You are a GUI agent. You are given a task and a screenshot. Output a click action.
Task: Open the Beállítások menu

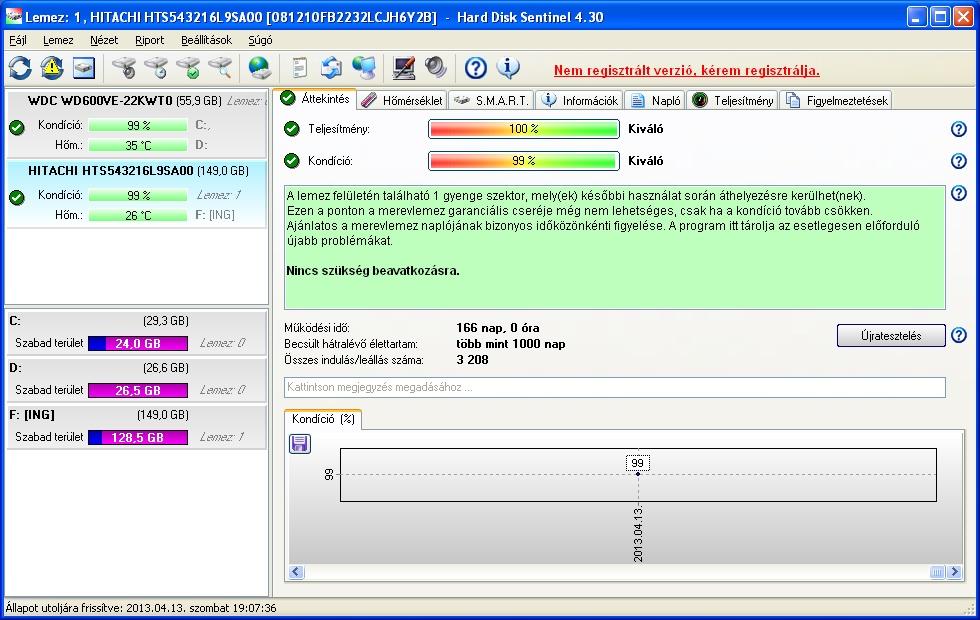[206, 40]
